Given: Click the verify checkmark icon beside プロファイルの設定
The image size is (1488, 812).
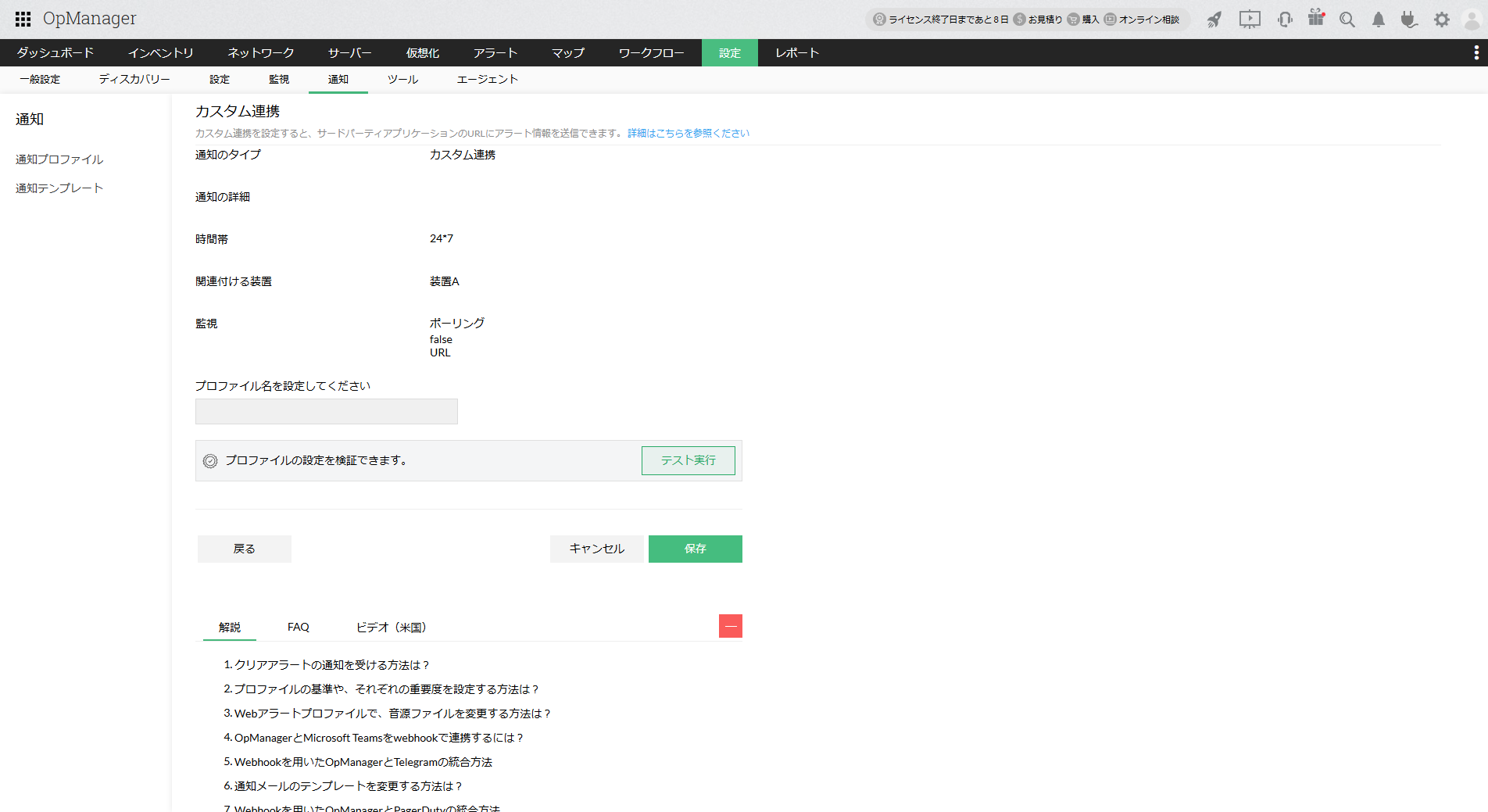Looking at the screenshot, I should [x=210, y=461].
